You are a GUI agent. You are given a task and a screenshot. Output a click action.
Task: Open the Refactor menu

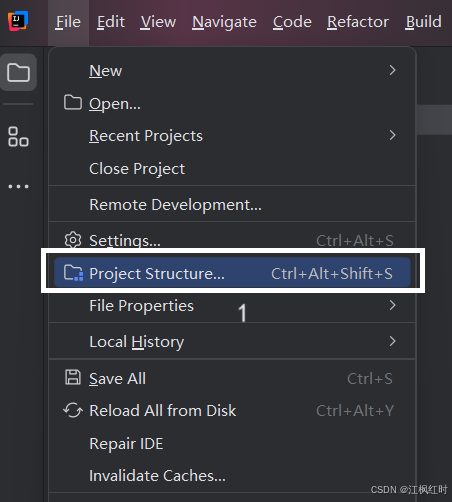(358, 22)
